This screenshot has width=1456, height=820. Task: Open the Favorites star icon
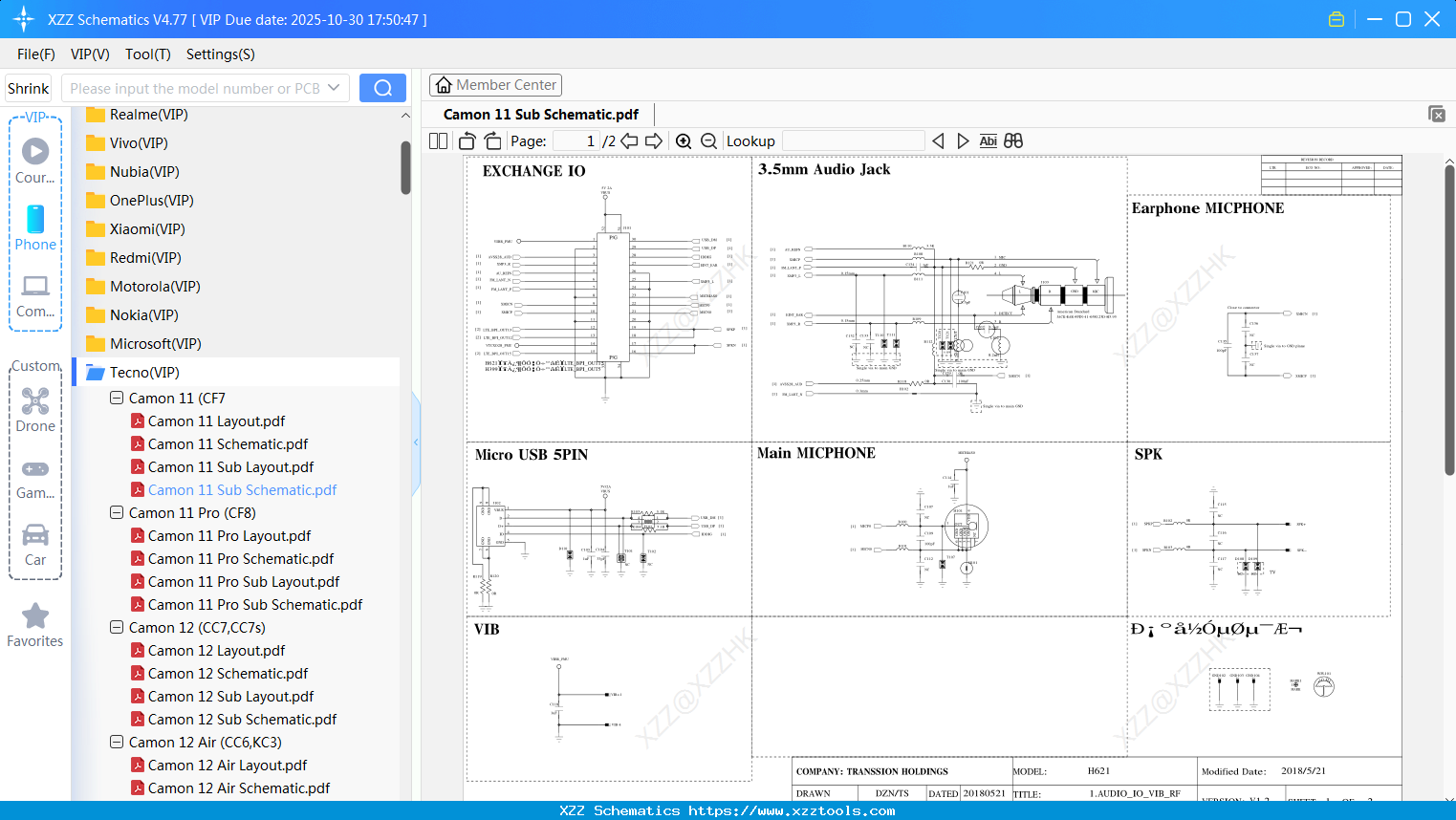click(34, 616)
